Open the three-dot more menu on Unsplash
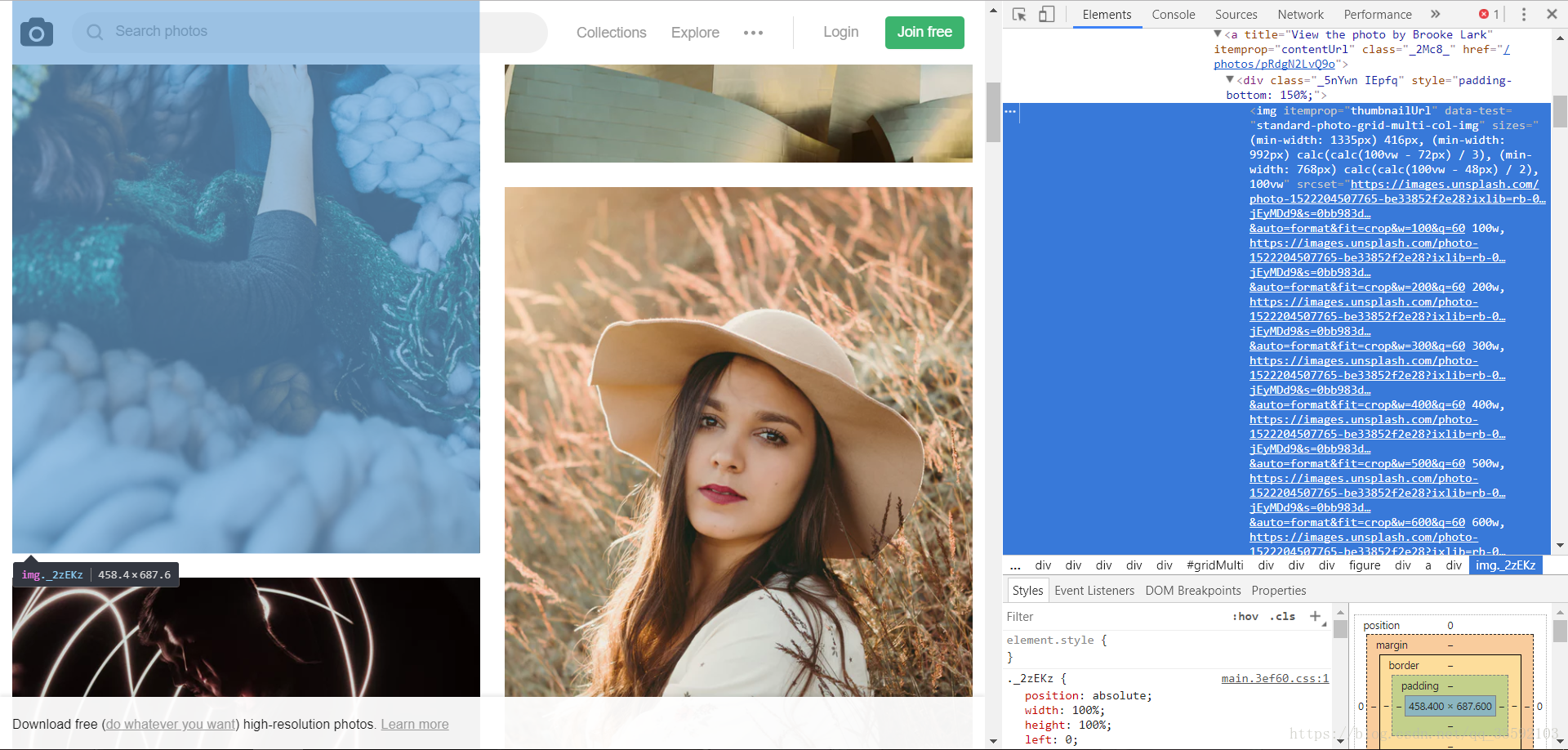Image resolution: width=1568 pixels, height=750 pixels. coord(753,33)
